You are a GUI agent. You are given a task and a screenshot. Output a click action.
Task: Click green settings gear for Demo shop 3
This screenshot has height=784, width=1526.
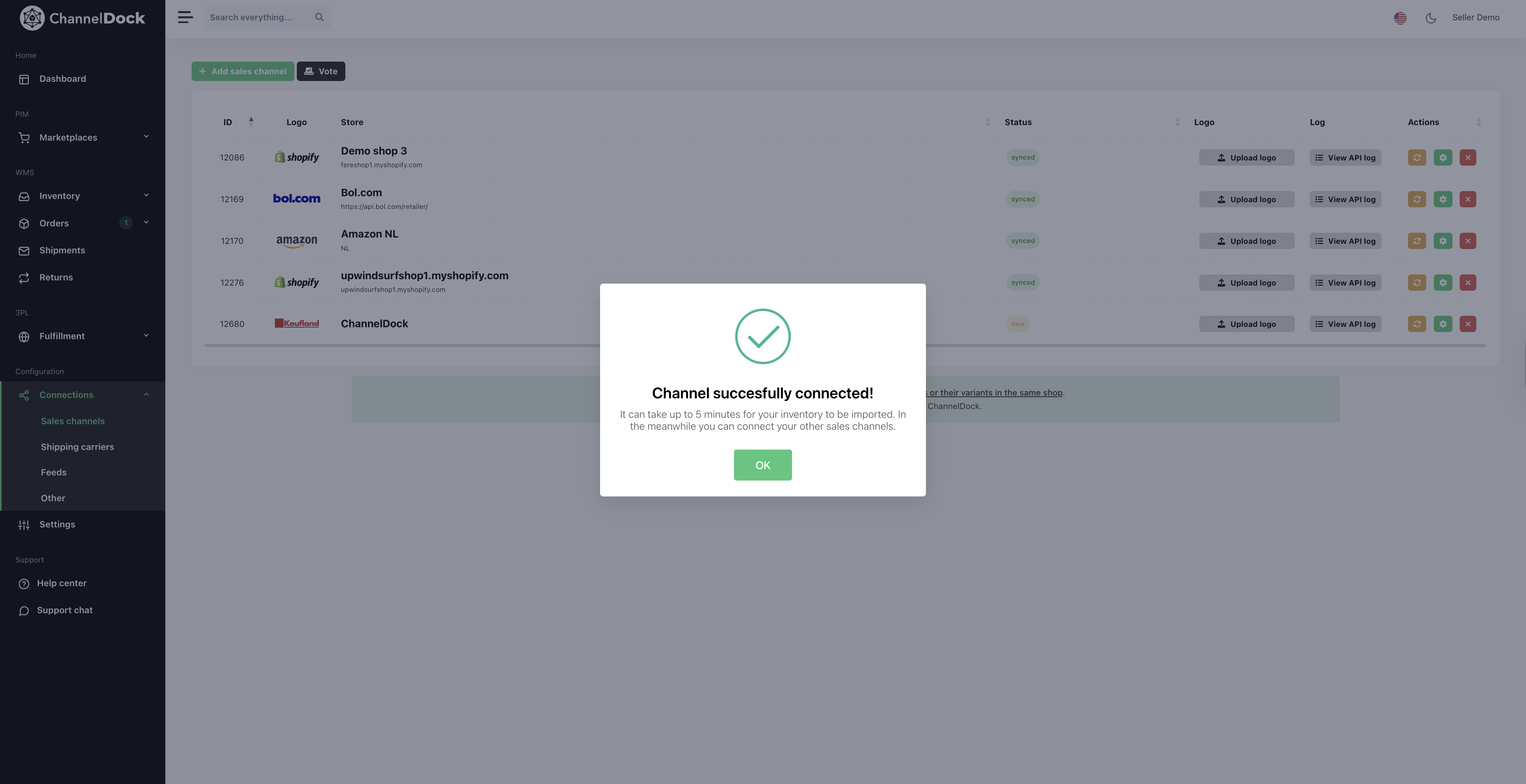1443,158
